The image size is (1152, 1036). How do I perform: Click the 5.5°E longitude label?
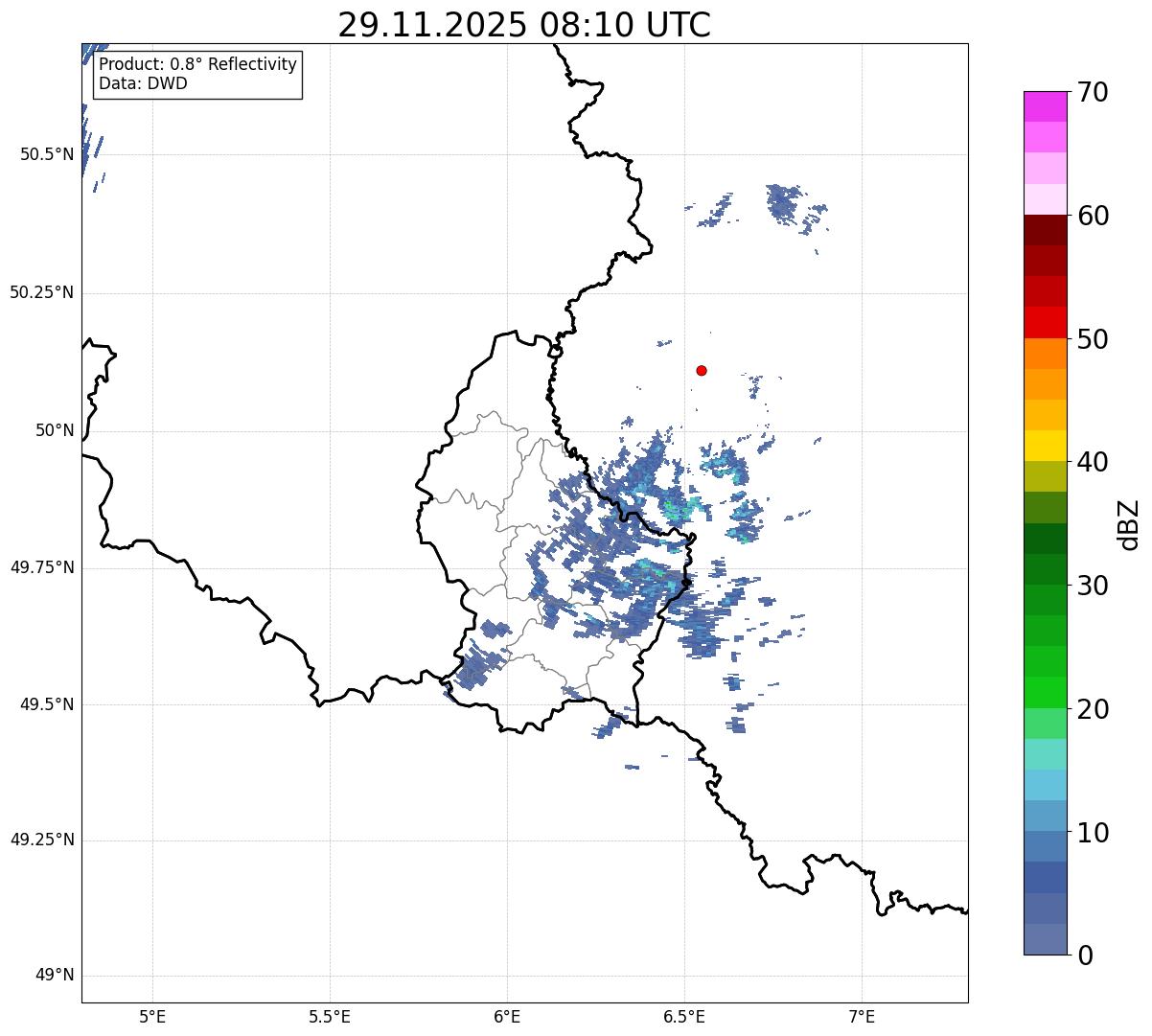pyautogui.click(x=330, y=1016)
